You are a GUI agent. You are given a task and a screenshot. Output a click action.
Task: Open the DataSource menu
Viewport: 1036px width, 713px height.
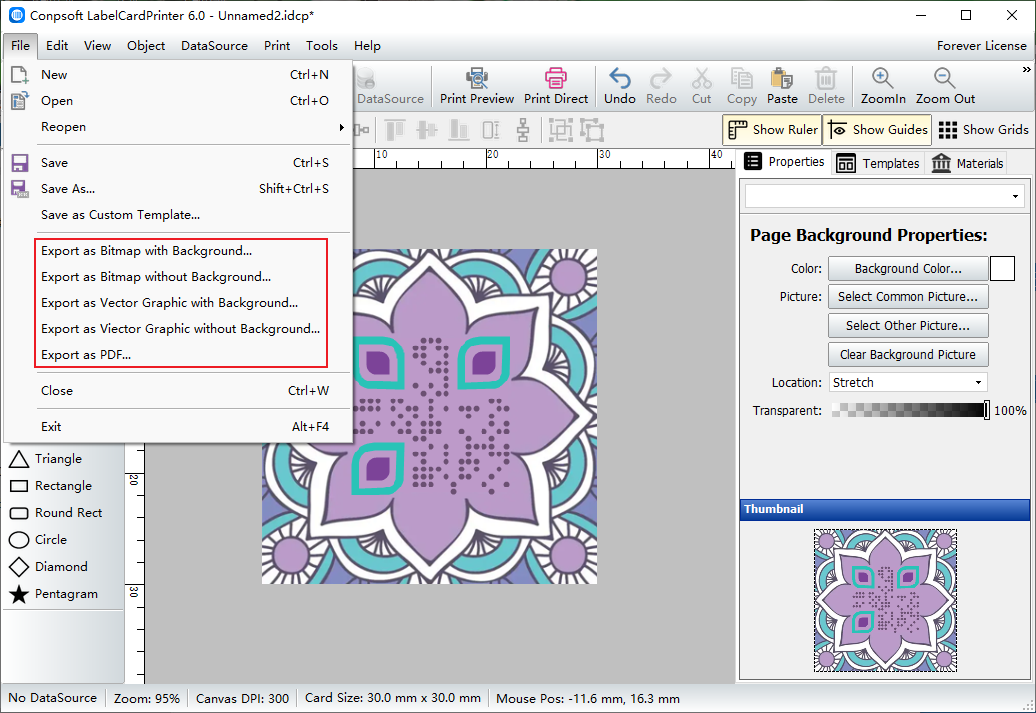[x=214, y=46]
